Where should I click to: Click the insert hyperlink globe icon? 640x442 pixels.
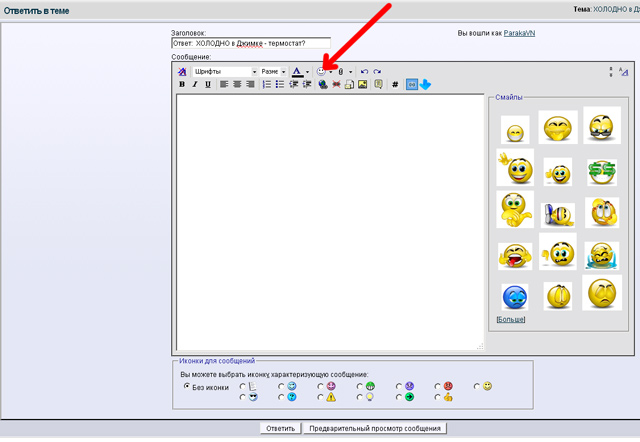322,85
